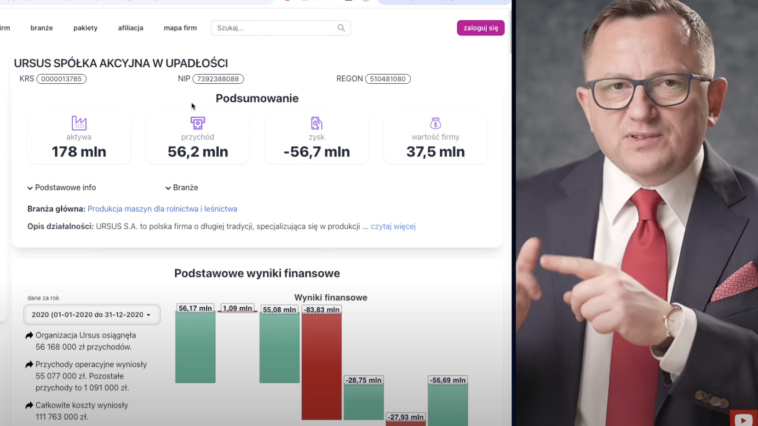758x426 pixels.
Task: Open Produkcja maszyn dla rolnictwa link
Action: (x=162, y=209)
